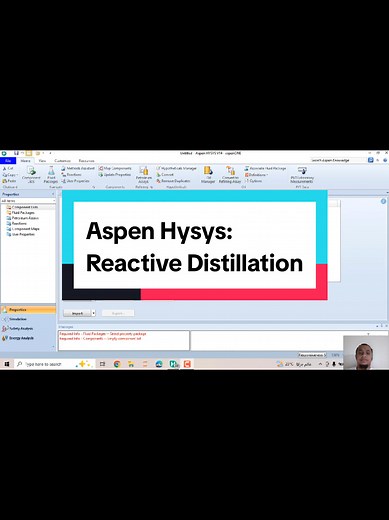This screenshot has width=389, height=520.
Task: Select Fluid Packages in navigation tree
Action: (23, 213)
